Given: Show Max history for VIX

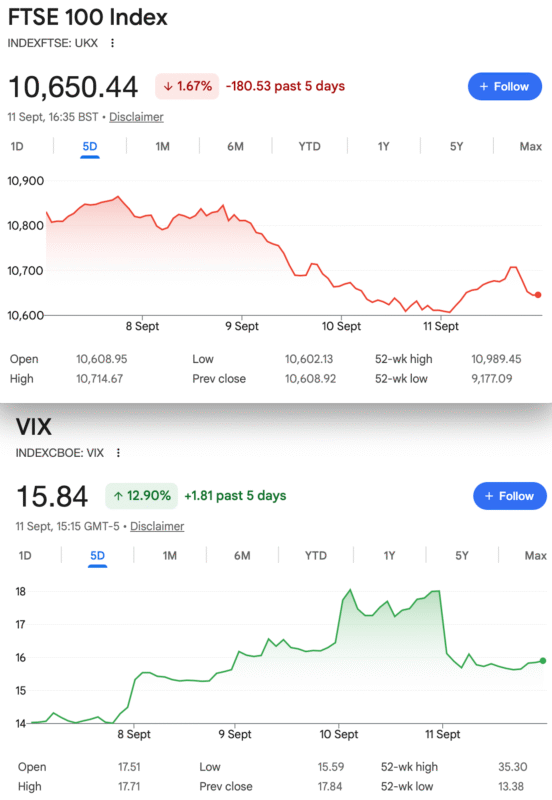Looking at the screenshot, I should tap(536, 556).
